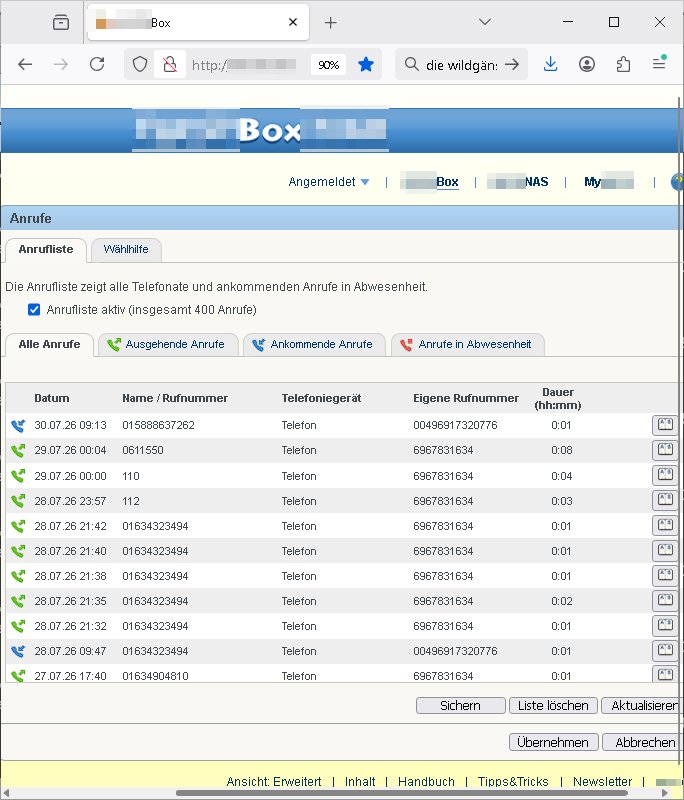Screen dimensions: 684x800
Task: Expand the 'Angemeldet' dropdown
Action: pos(328,182)
